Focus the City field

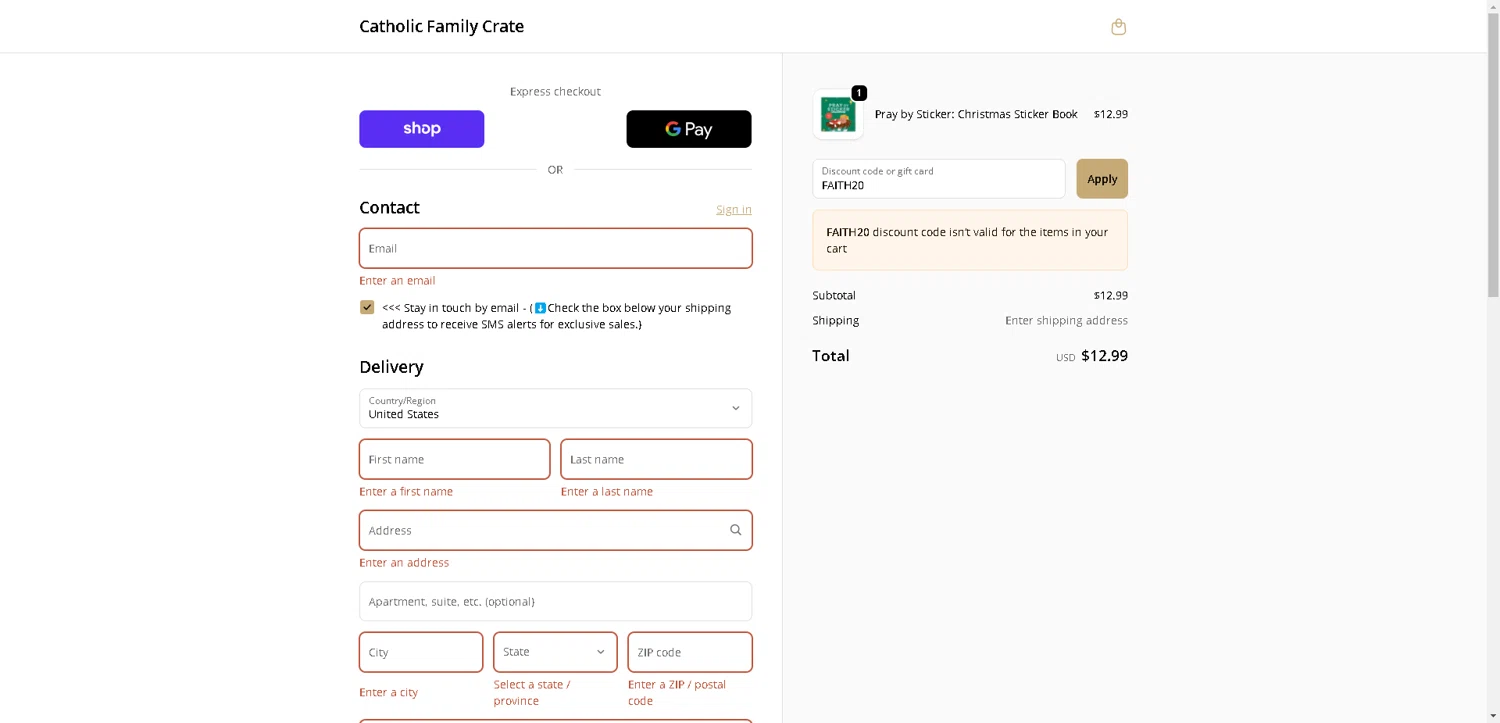pyautogui.click(x=421, y=652)
